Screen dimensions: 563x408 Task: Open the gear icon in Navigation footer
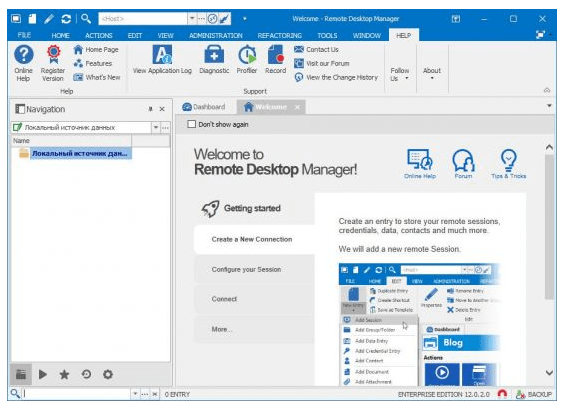108,375
